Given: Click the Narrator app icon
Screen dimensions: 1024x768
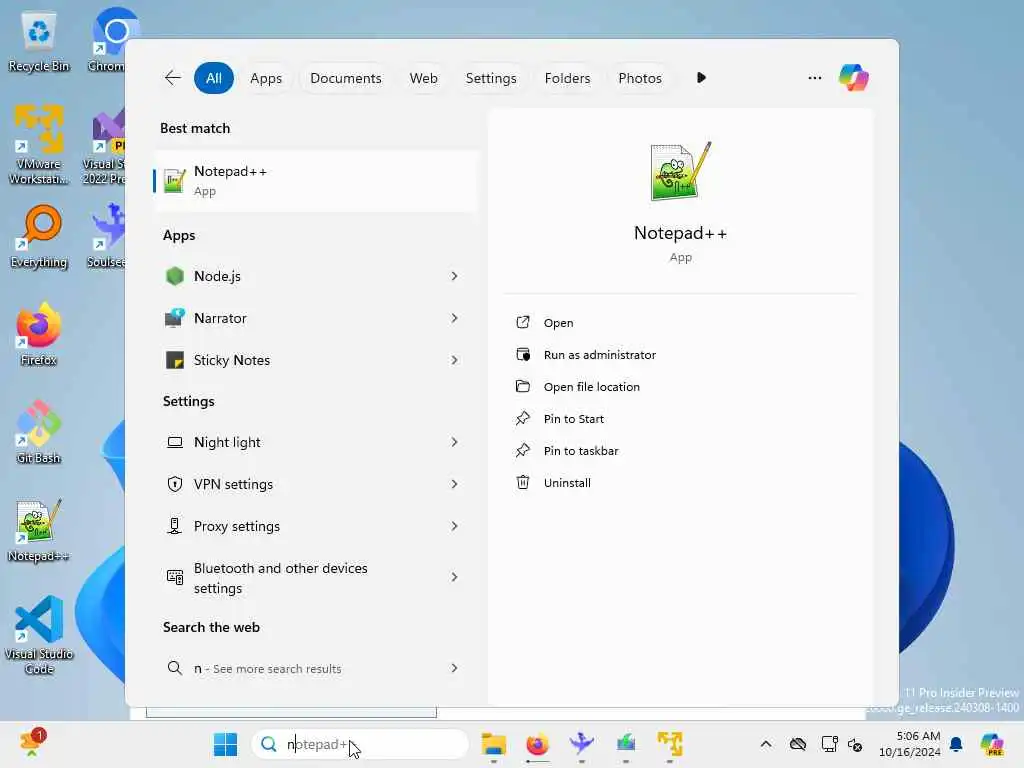Looking at the screenshot, I should click(x=174, y=318).
